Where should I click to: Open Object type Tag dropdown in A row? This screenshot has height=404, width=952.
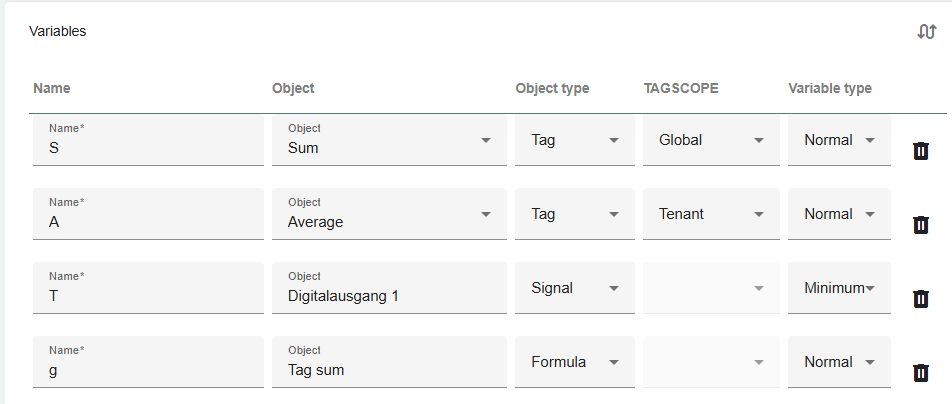tap(574, 215)
